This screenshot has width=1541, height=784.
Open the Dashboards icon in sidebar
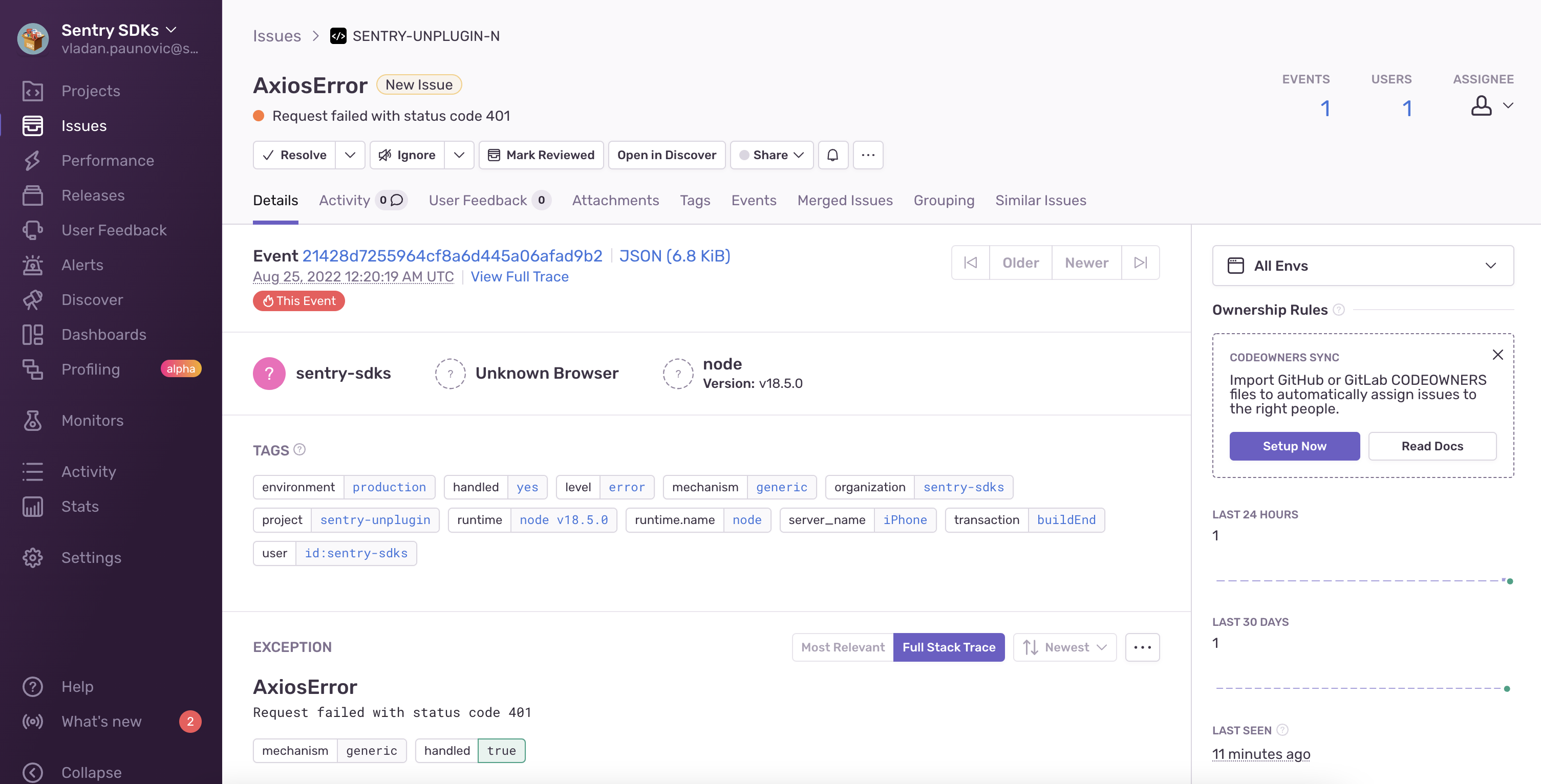[x=32, y=334]
